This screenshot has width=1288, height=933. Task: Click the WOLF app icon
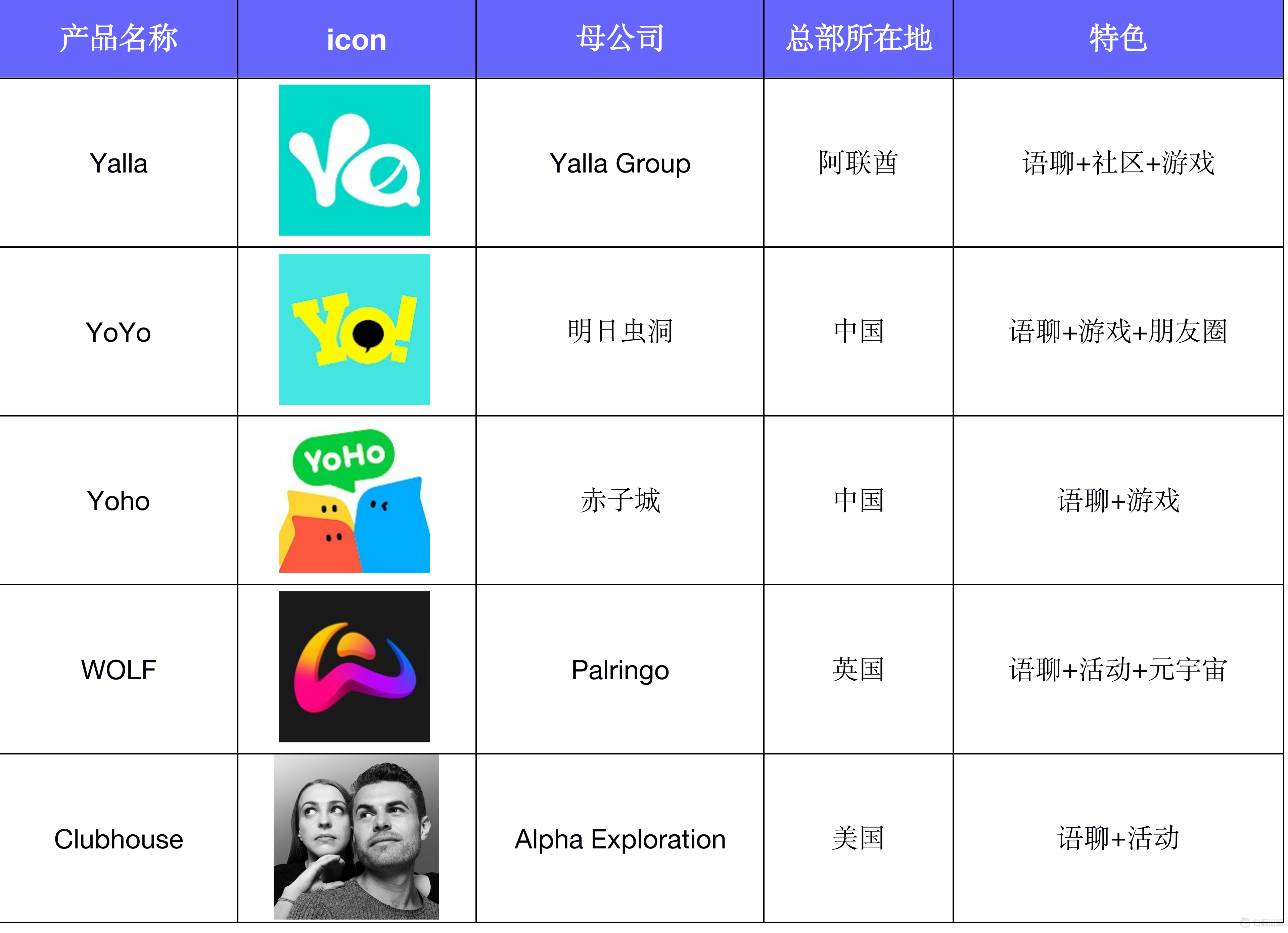pos(354,667)
